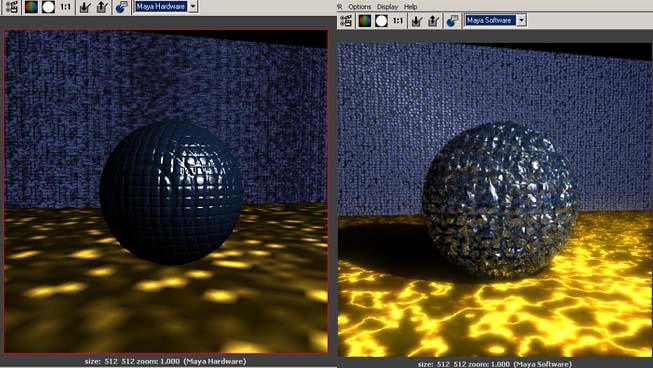The height and width of the screenshot is (368, 653).
Task: Toggle RGB channel display in Maya Hardware view
Action: pos(31,7)
